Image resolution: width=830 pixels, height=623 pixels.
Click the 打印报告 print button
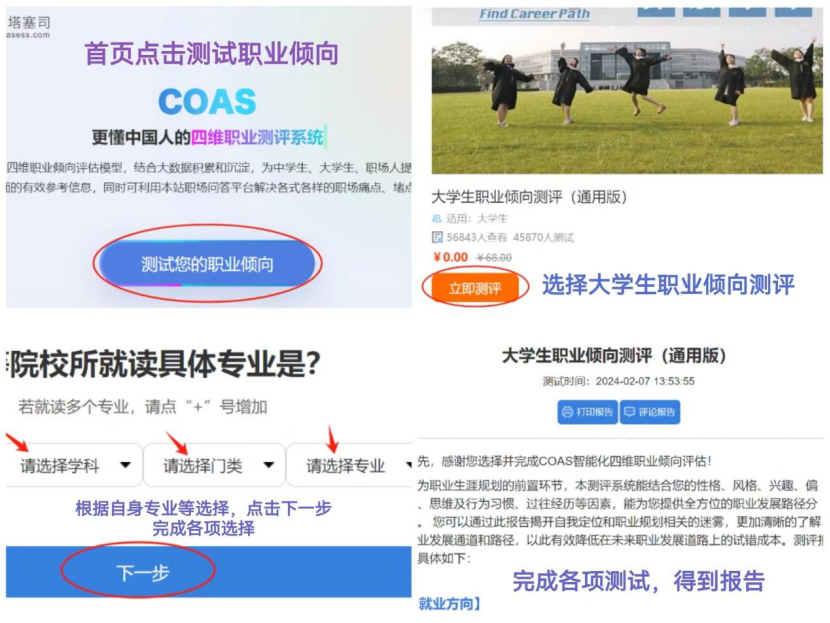coord(588,412)
